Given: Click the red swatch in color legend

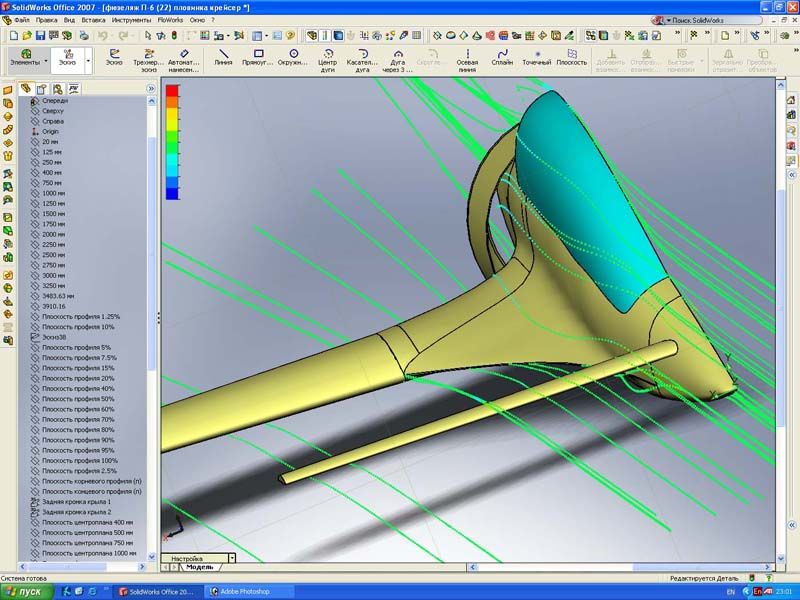Looking at the screenshot, I should coord(172,91).
